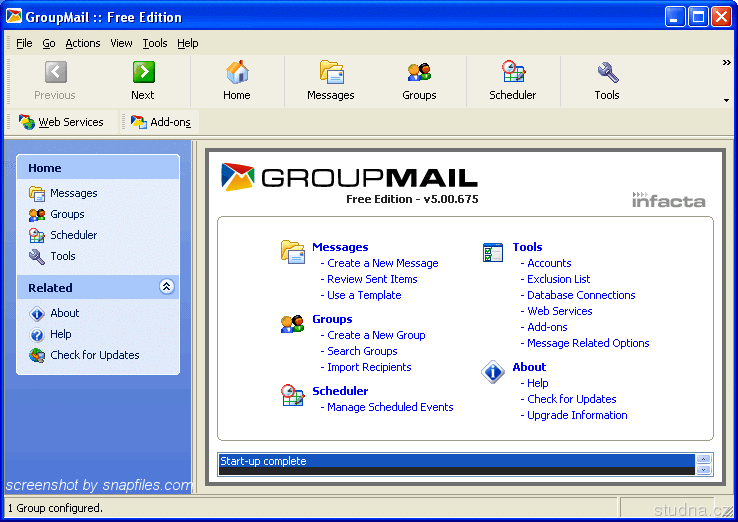Open the Go menu

click(48, 43)
